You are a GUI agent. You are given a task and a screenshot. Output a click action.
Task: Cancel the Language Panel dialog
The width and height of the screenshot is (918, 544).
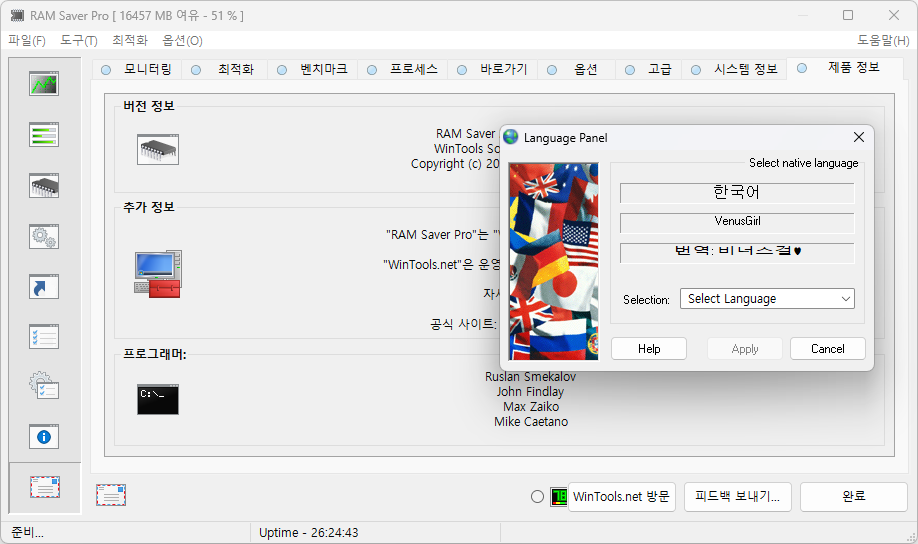pyautogui.click(x=828, y=348)
